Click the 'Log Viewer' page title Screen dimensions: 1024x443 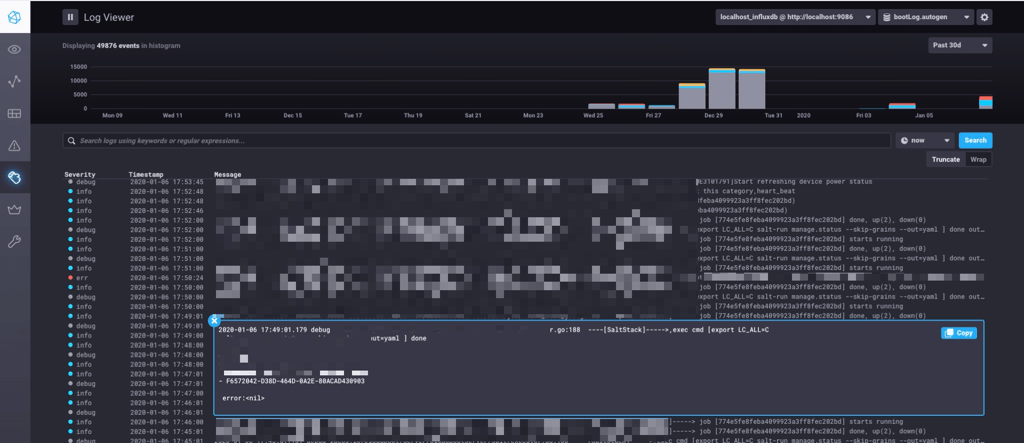click(x=109, y=18)
